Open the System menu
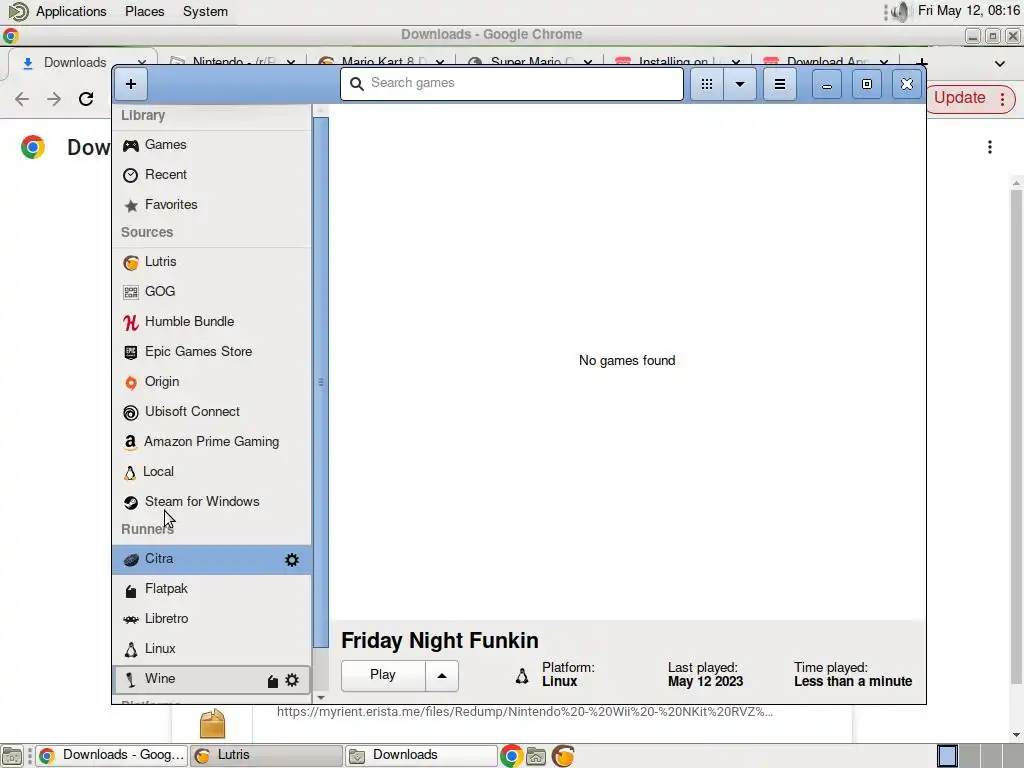 [x=205, y=12]
